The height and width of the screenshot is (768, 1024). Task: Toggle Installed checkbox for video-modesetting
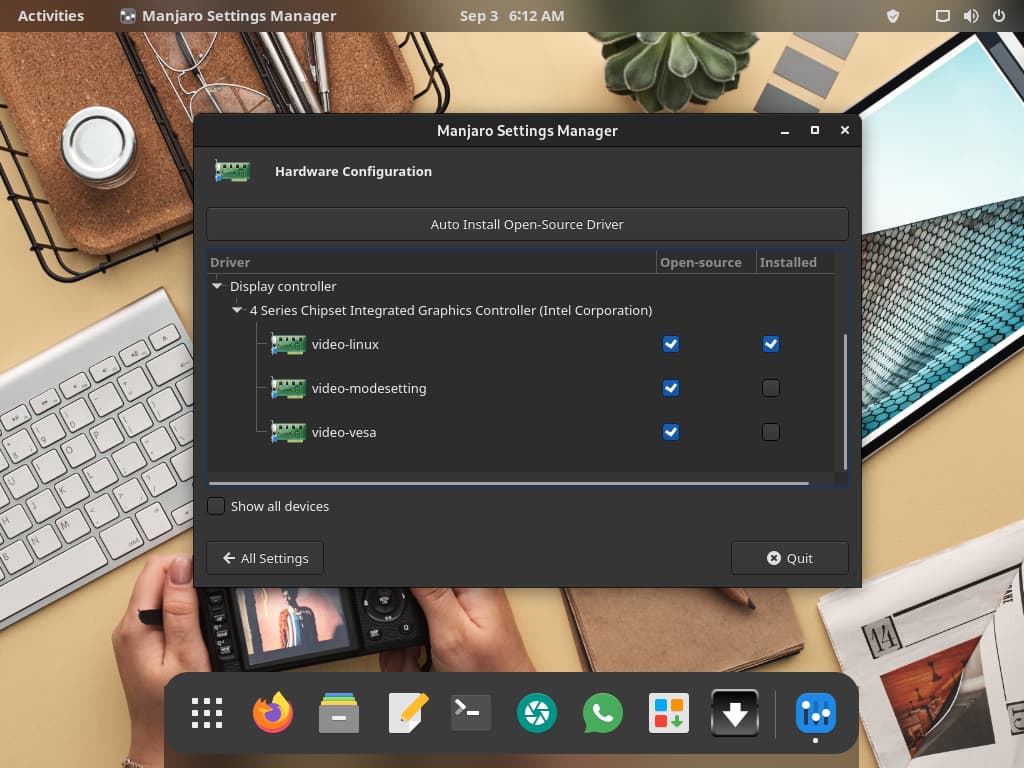pyautogui.click(x=771, y=388)
